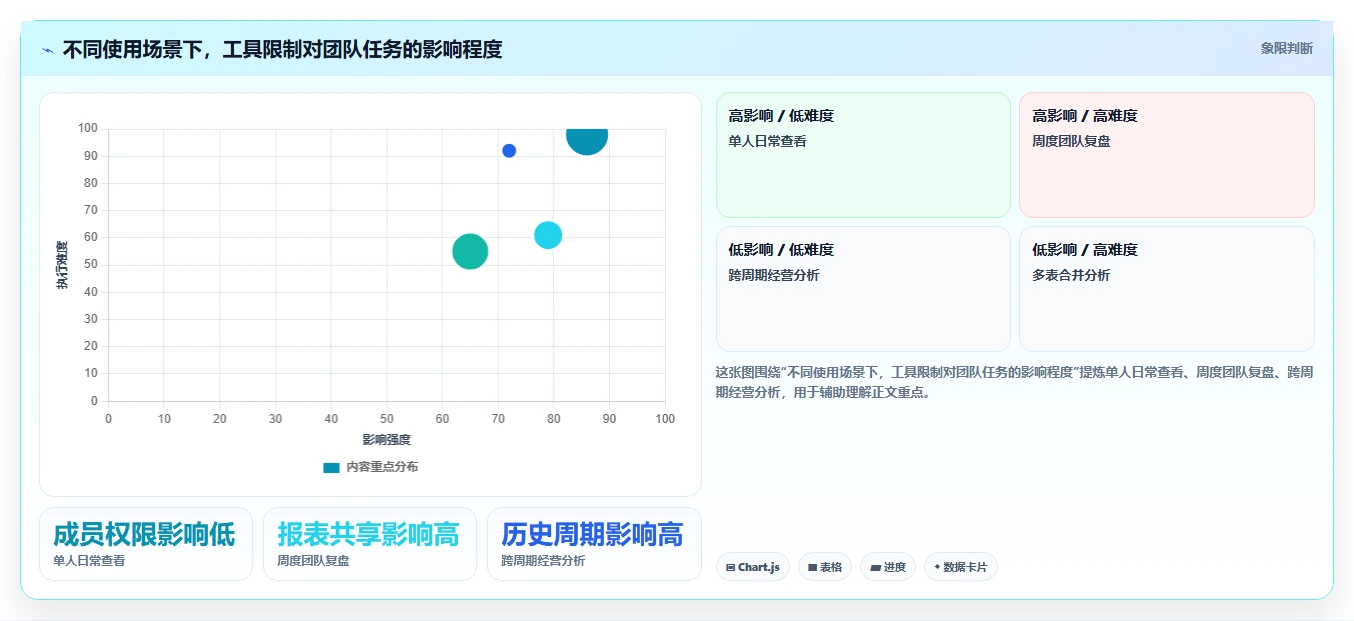Image resolution: width=1354 pixels, height=621 pixels.
Task: Click 单人日常查看 under 成员权限影响低
Action: point(89,561)
